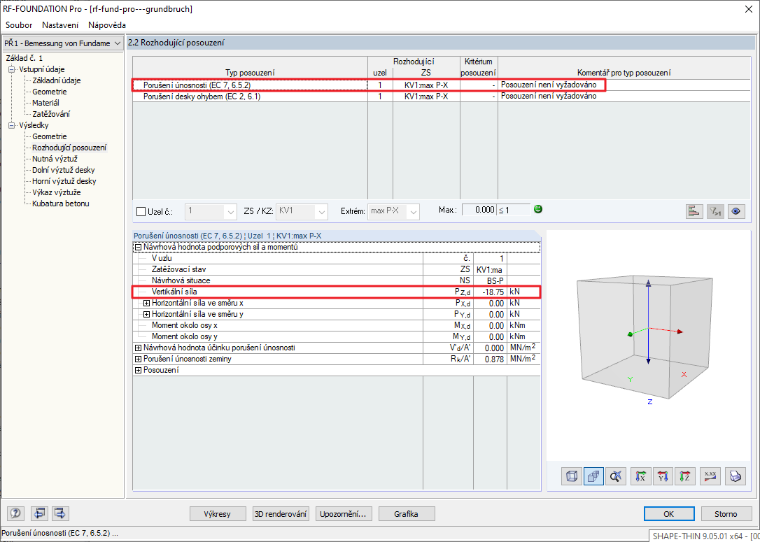Click the green status indicator dot
The image size is (760, 542).
coord(538,209)
